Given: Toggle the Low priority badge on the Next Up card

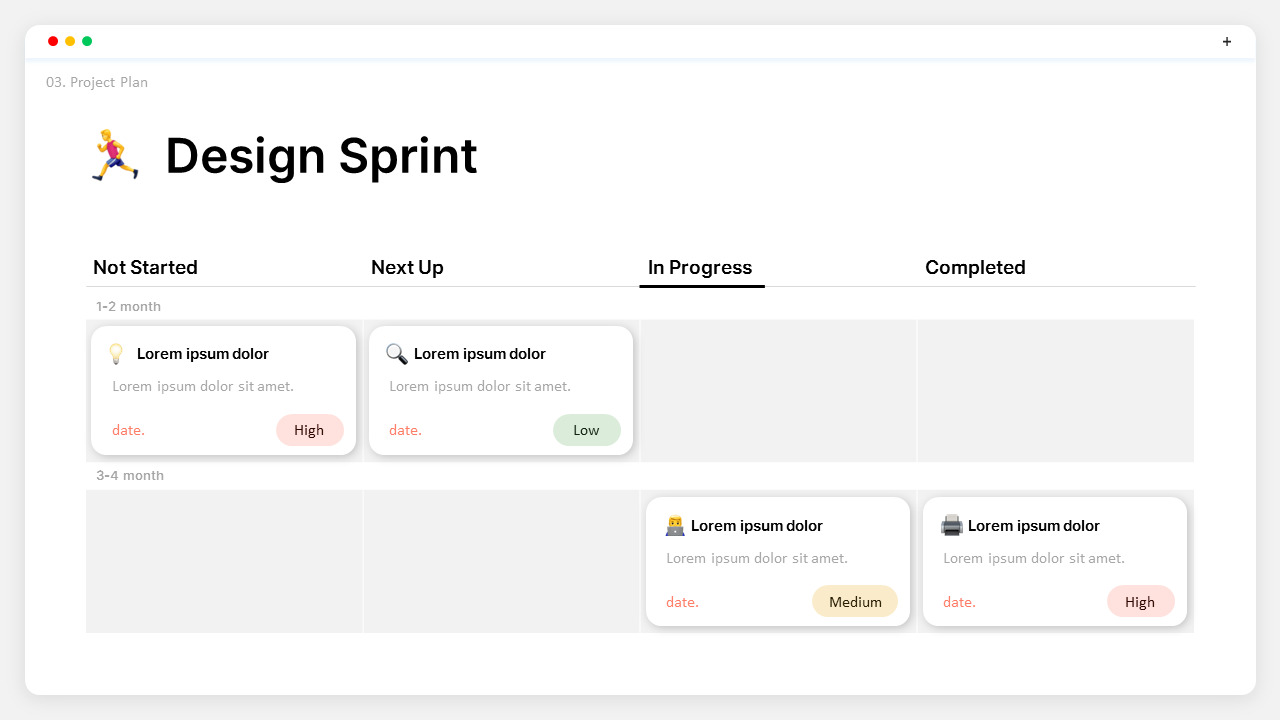Looking at the screenshot, I should coord(587,430).
